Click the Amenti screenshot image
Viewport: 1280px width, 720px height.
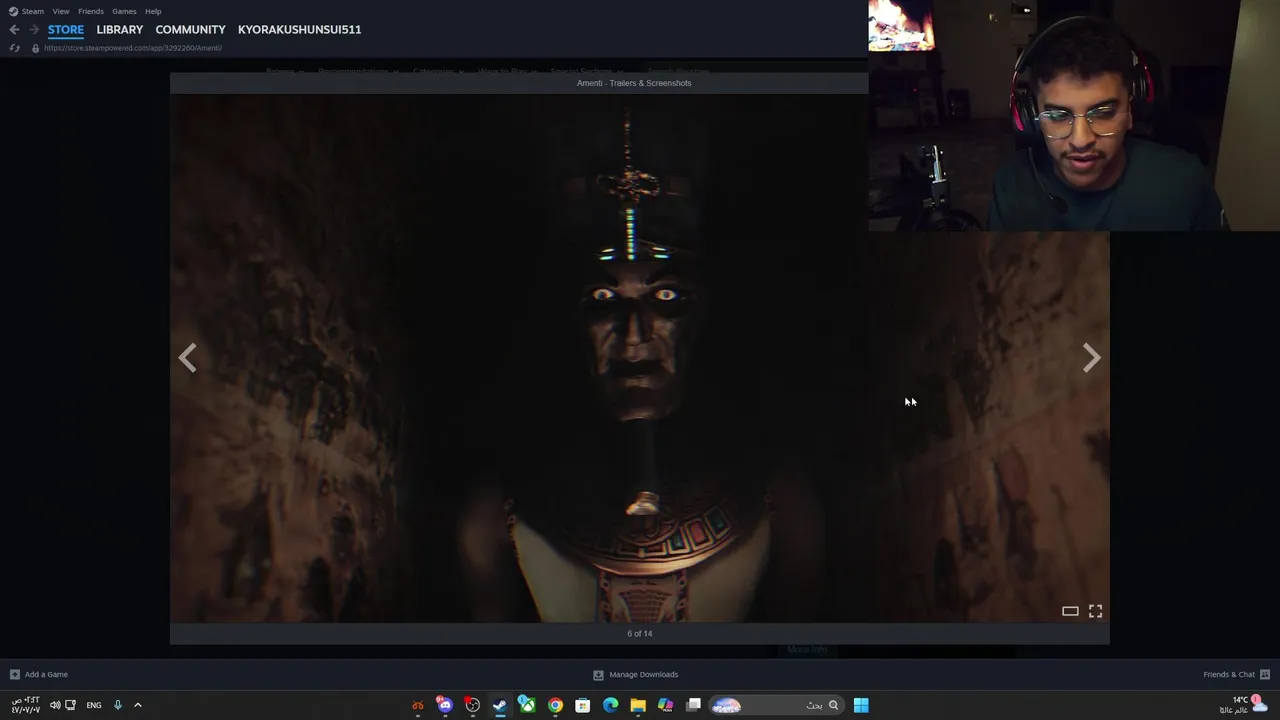[640, 358]
